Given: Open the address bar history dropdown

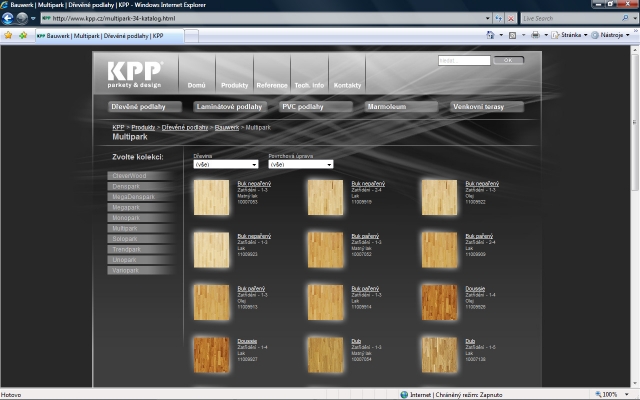Looking at the screenshot, I should (x=487, y=18).
